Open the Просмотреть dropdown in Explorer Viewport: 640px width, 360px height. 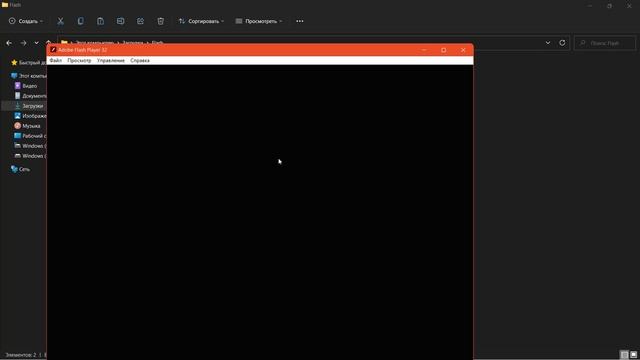pos(259,21)
